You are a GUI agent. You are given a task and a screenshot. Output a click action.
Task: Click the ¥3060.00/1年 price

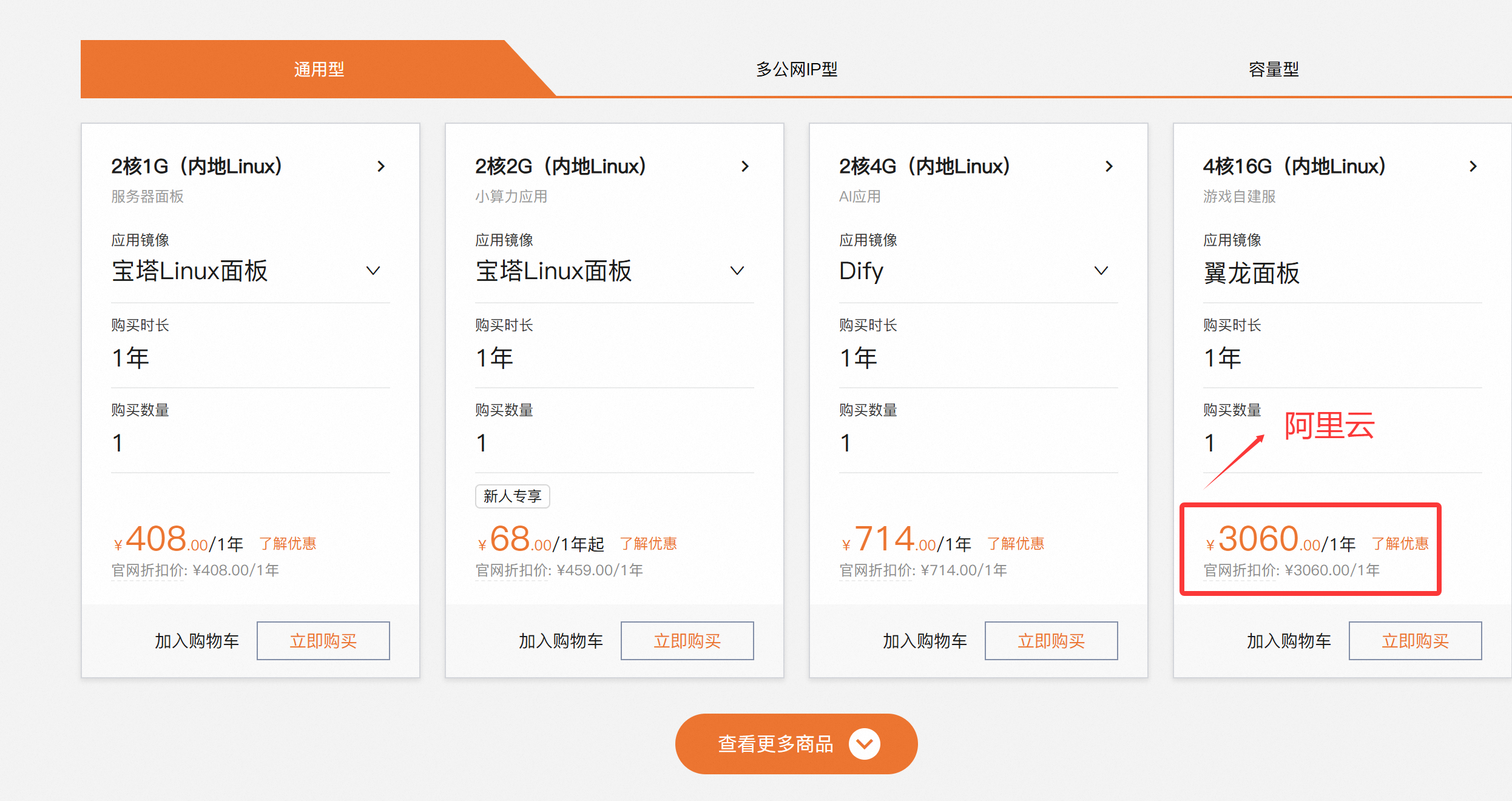(x=1281, y=539)
